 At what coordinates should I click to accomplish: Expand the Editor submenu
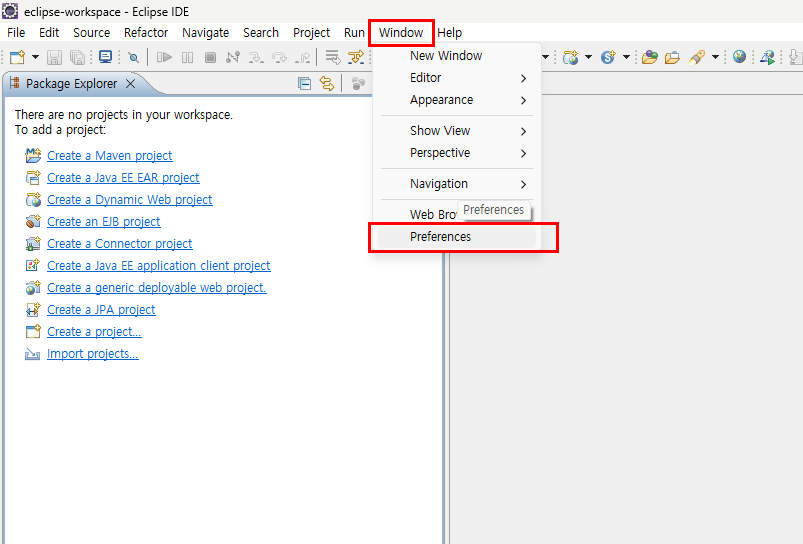point(457,78)
